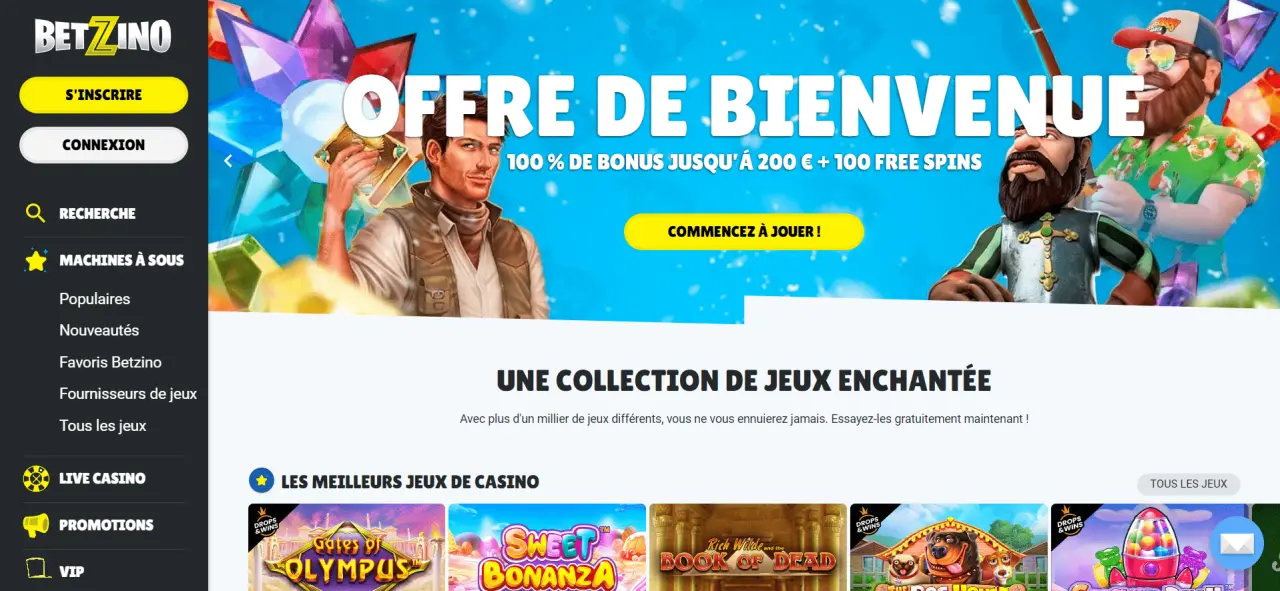Viewport: 1280px width, 591px height.
Task: Open the envelope chat bubble
Action: tap(1237, 543)
